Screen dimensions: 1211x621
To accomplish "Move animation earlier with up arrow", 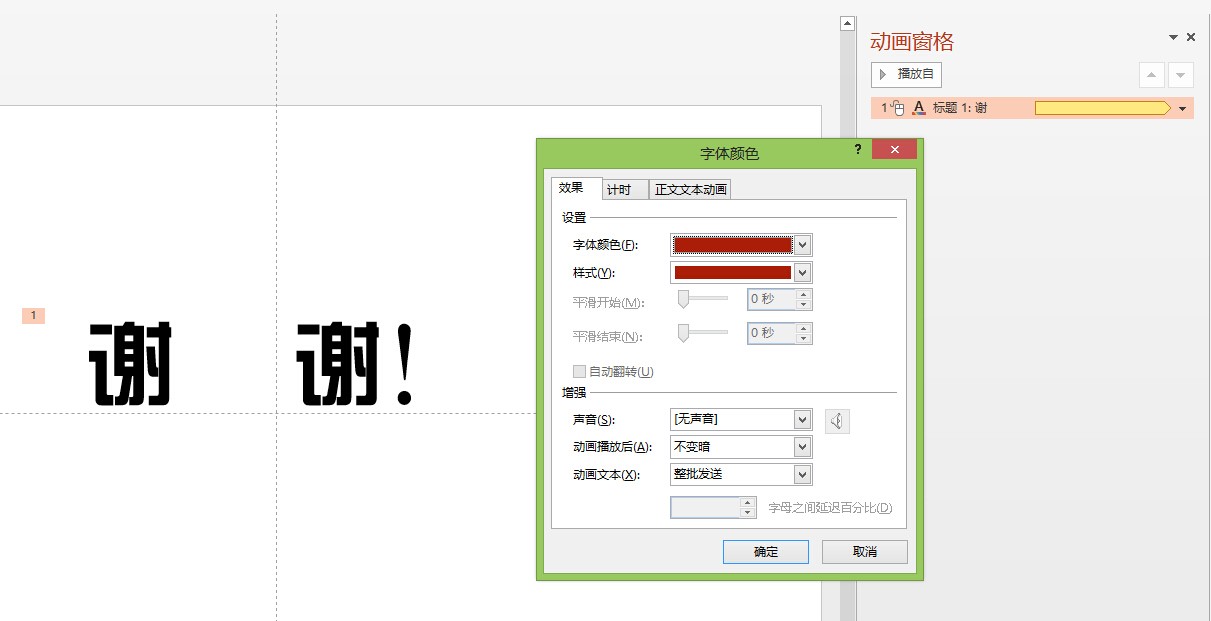I will [1152, 75].
